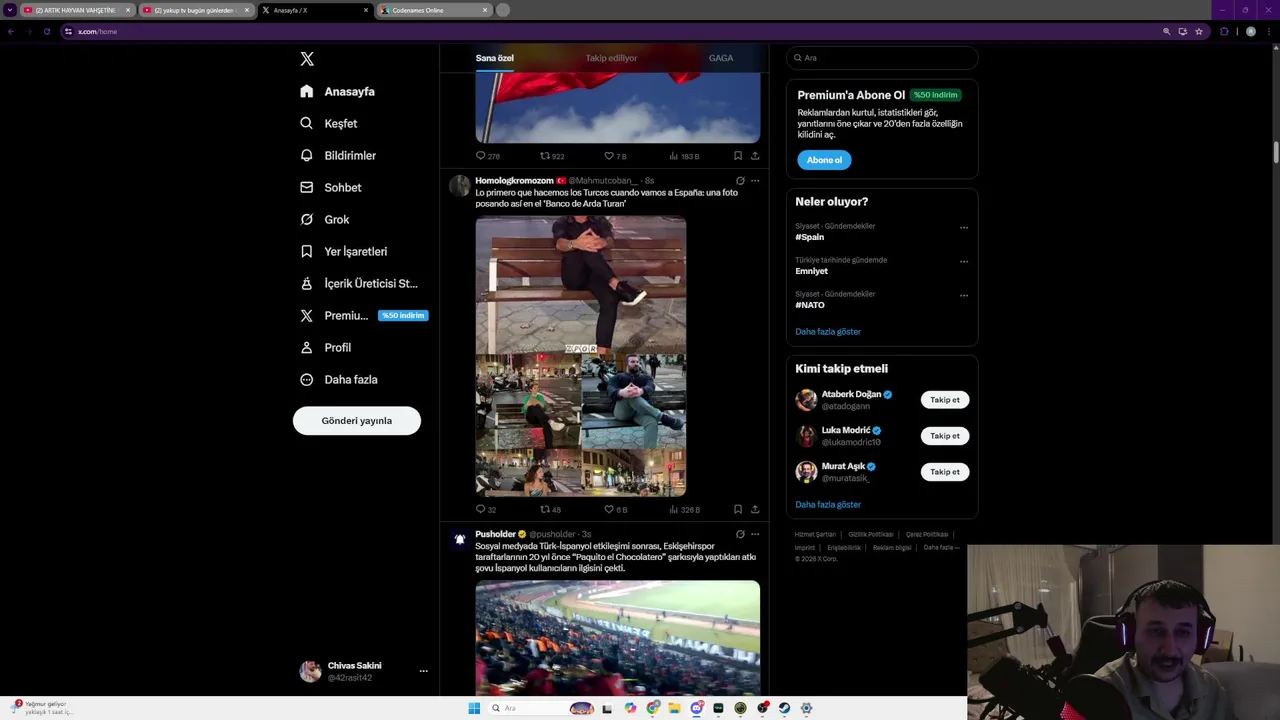This screenshot has height=720, width=1280.
Task: Bookmark the flag post at top
Action: (738, 156)
